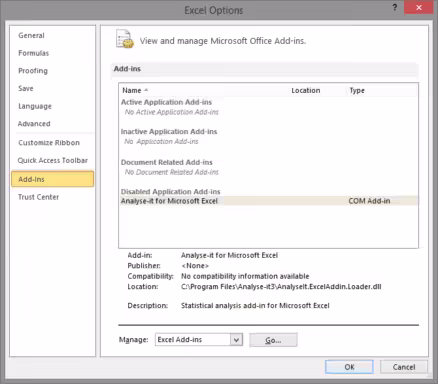Go to the Save options page
438x384 pixels.
click(x=26, y=88)
